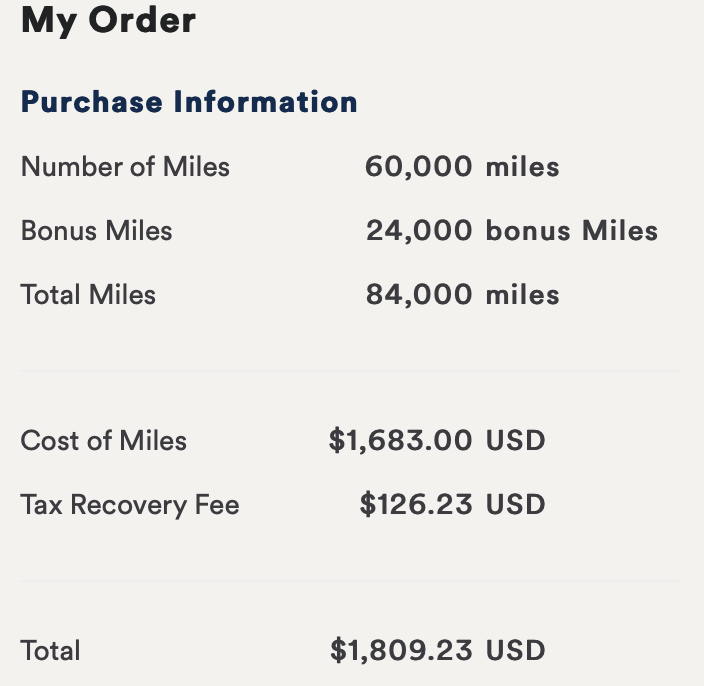Viewport: 704px width, 686px height.
Task: Select the $1,809.23 total amount
Action: 401,651
